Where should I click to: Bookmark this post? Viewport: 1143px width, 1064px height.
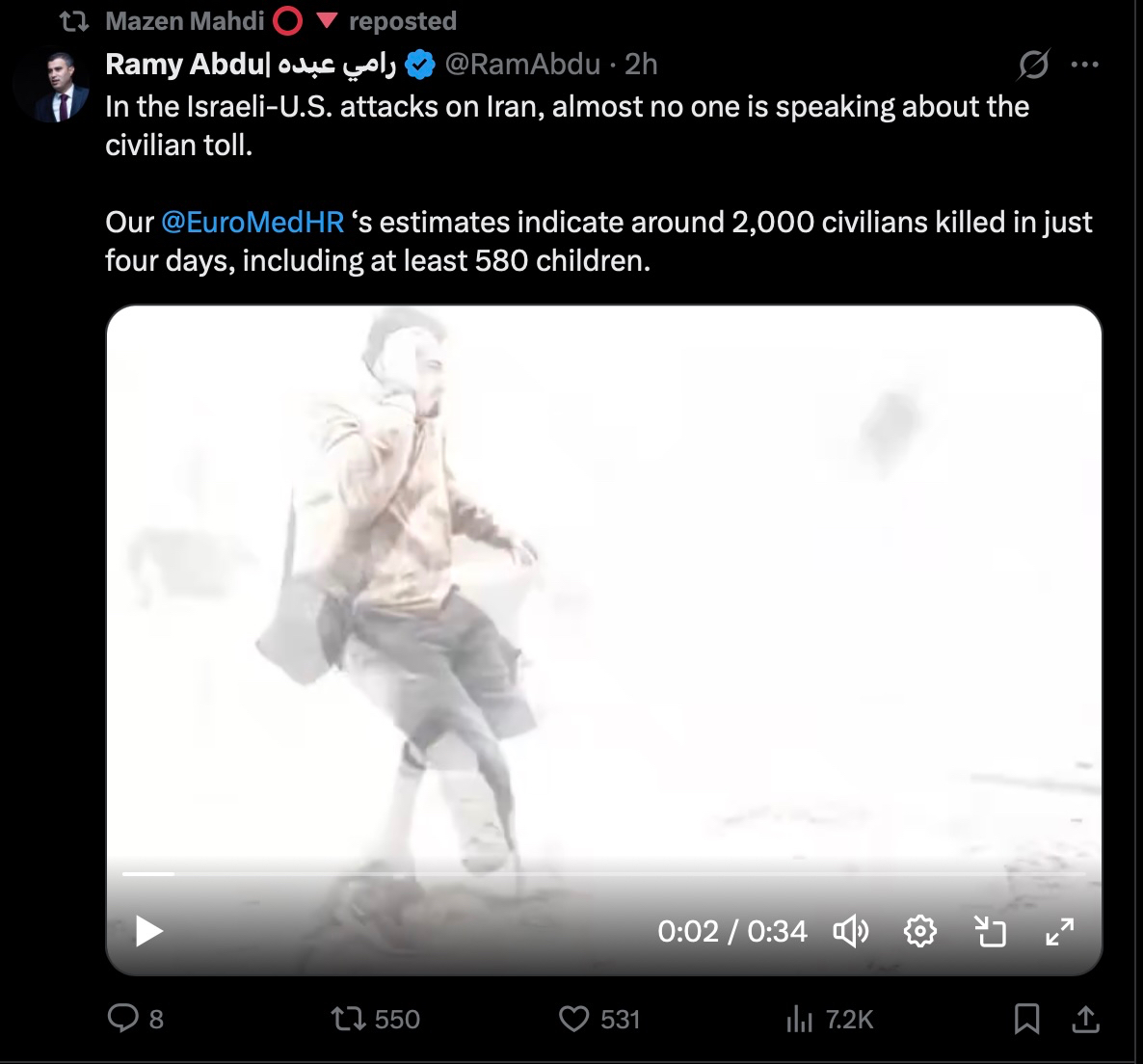pyautogui.click(x=1026, y=1019)
